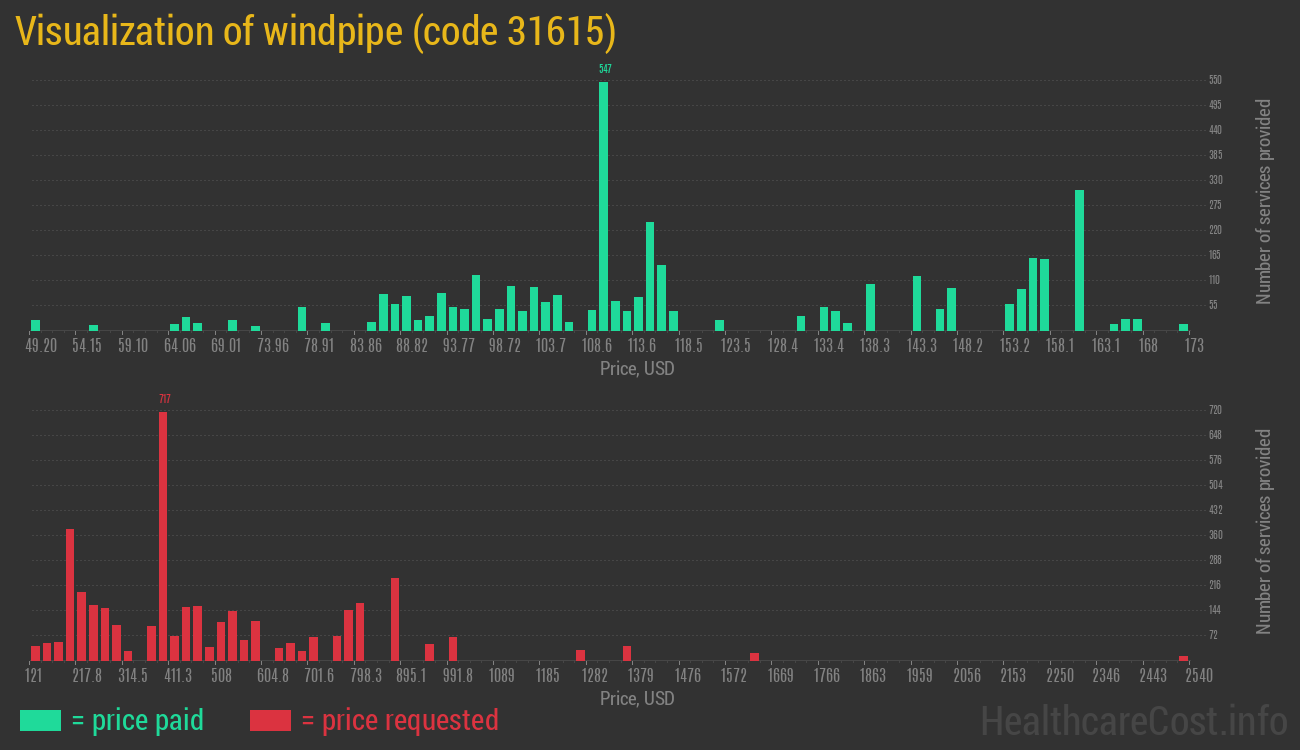The height and width of the screenshot is (750, 1300).
Task: Click the tall green bar near price 158.1
Action: tap(1078, 260)
